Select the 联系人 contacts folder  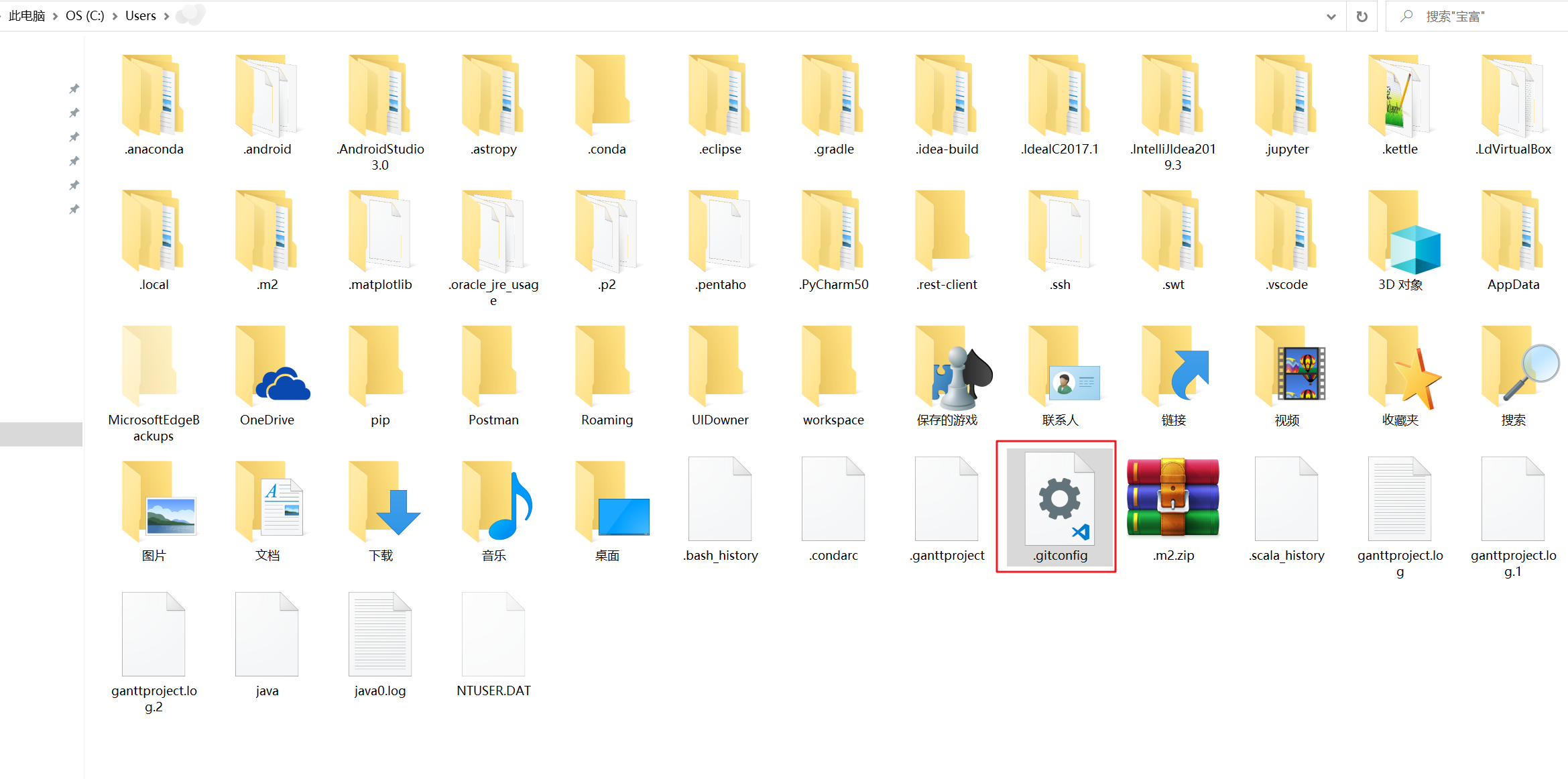pyautogui.click(x=1060, y=367)
